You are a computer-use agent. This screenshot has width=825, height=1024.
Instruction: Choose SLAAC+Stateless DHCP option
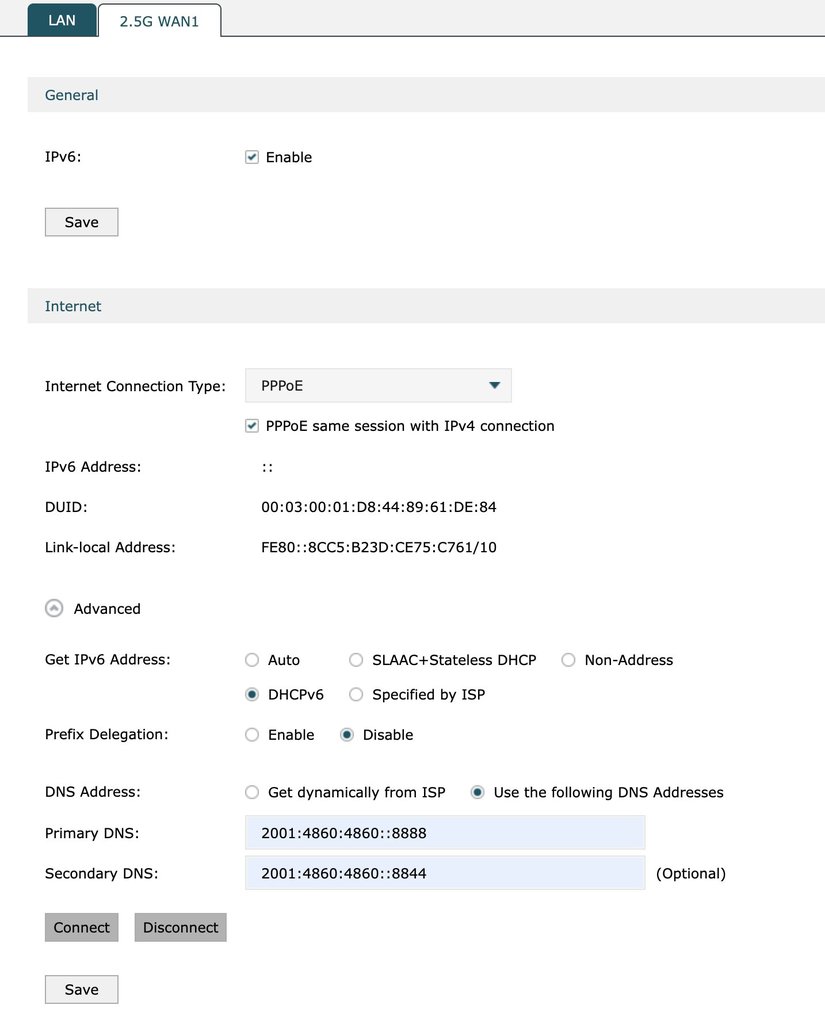click(x=356, y=660)
